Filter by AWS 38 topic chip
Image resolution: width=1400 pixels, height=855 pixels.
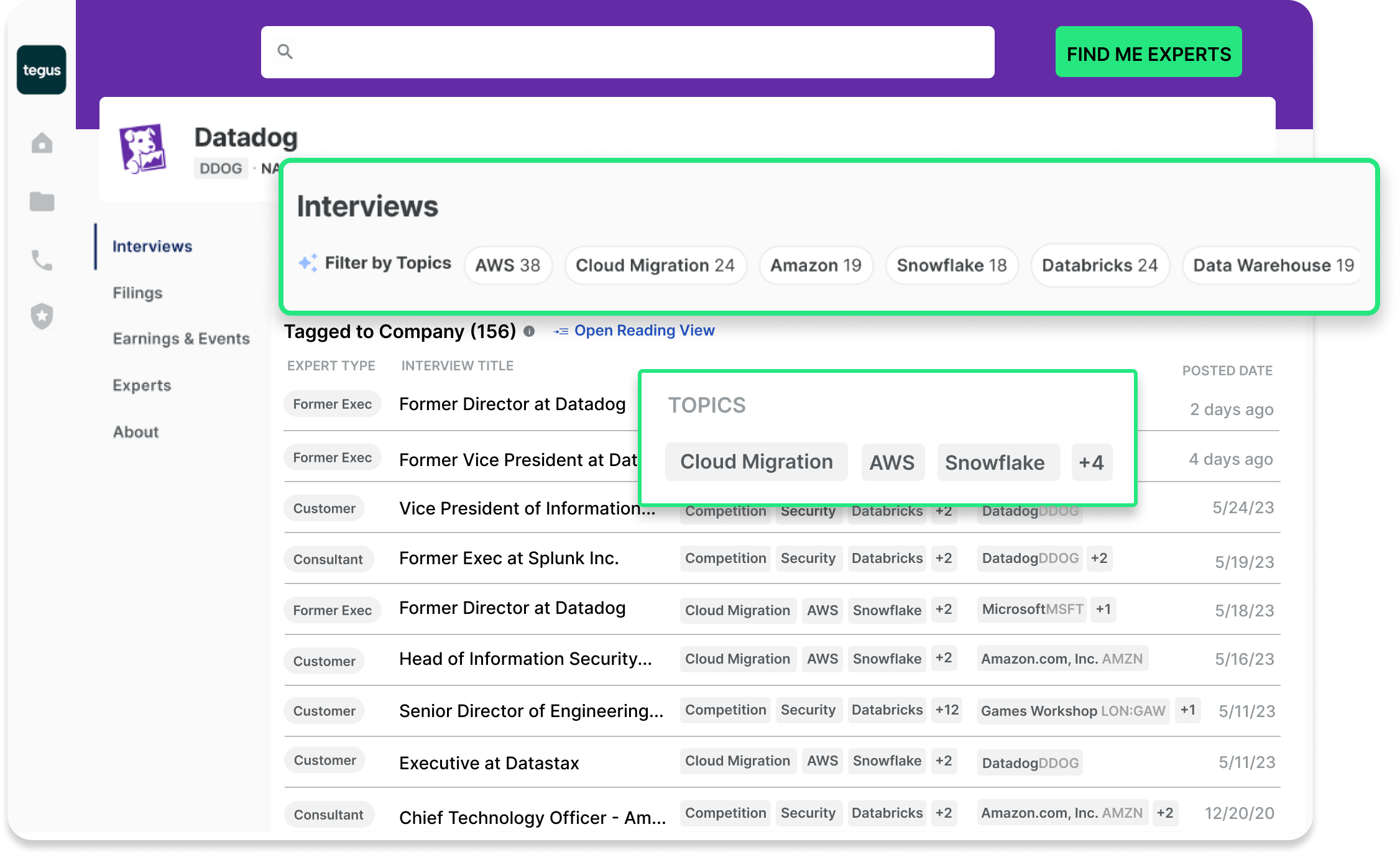(508, 265)
